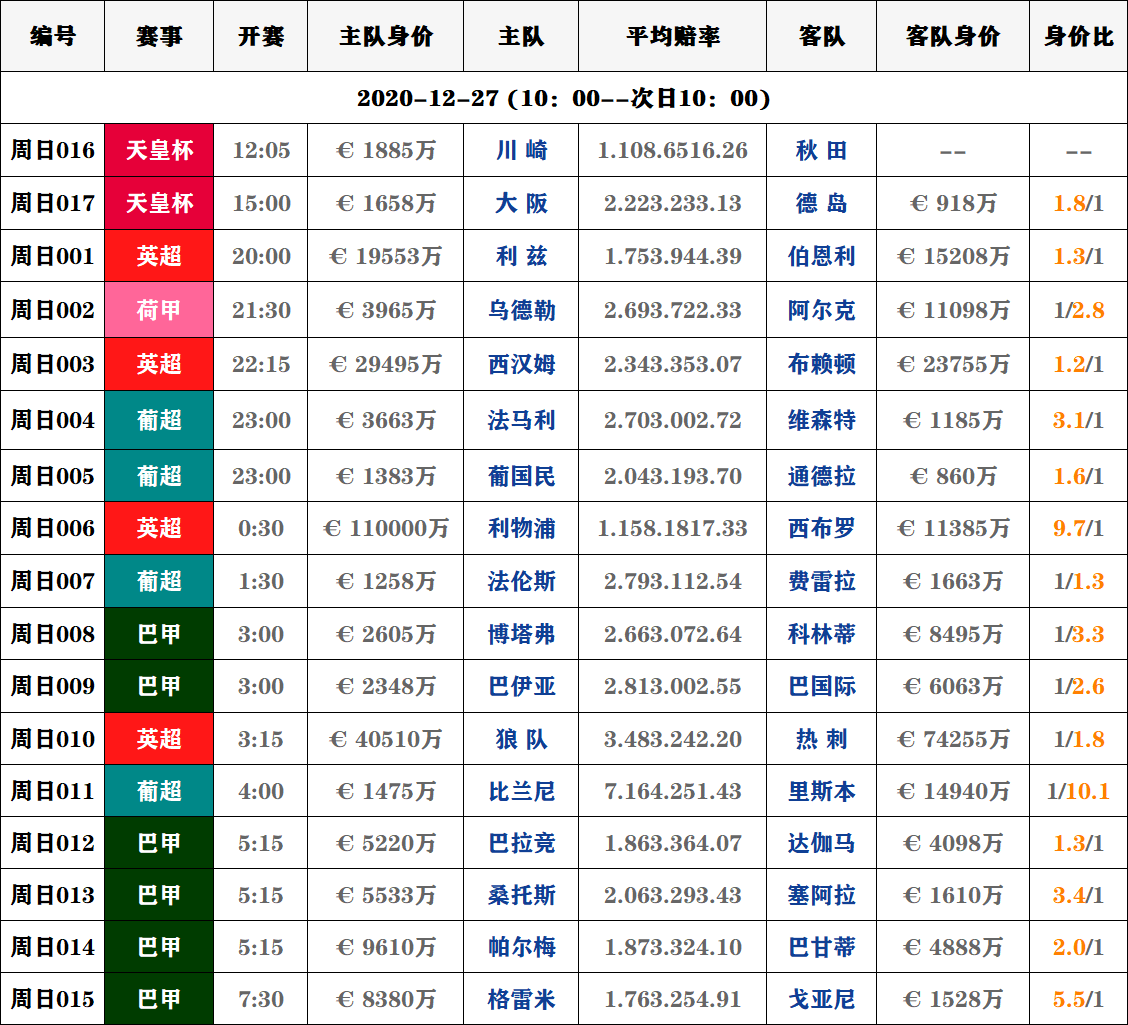Click the 身价比 column header

1078,37
